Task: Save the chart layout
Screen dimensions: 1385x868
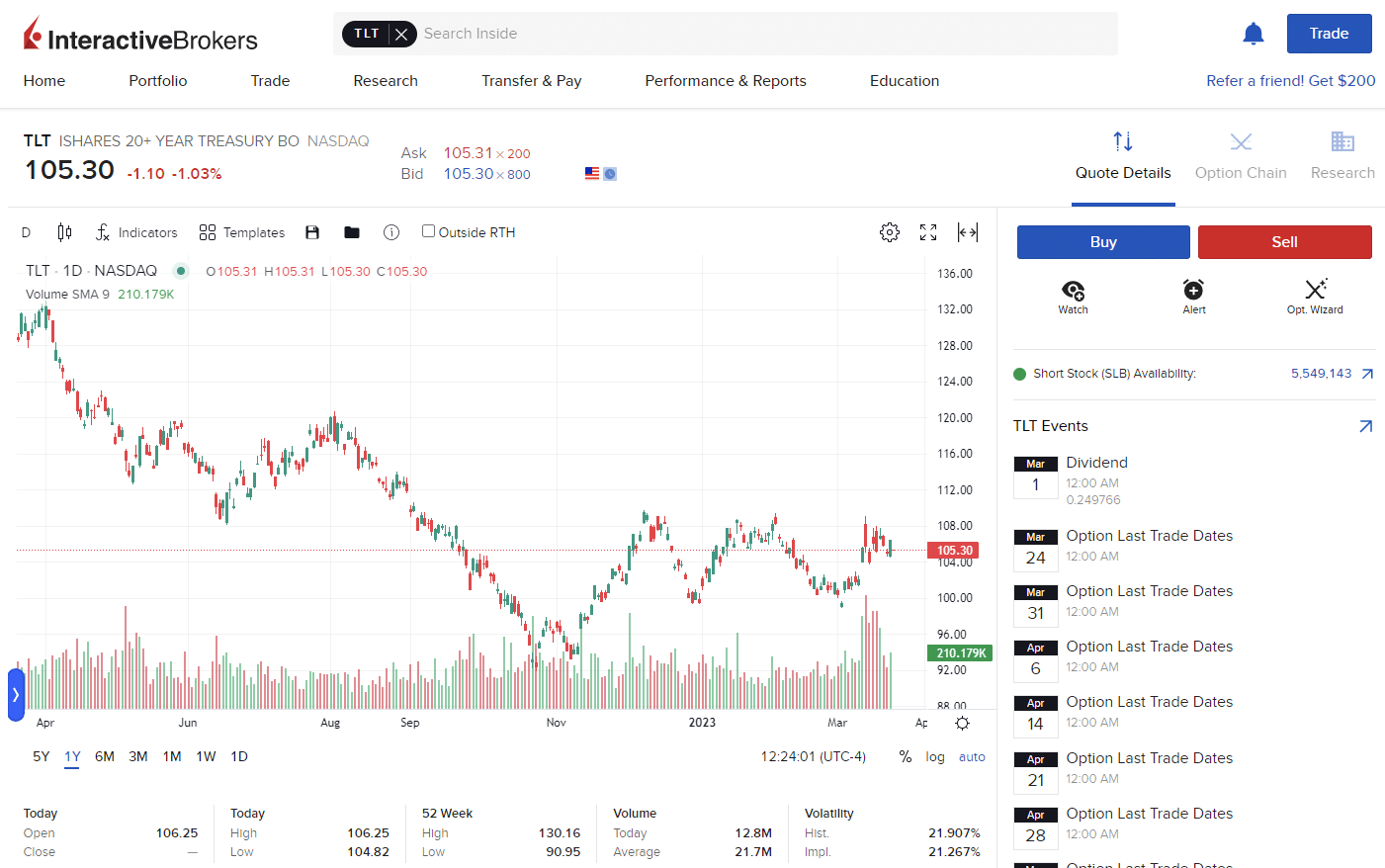Action: (x=312, y=232)
